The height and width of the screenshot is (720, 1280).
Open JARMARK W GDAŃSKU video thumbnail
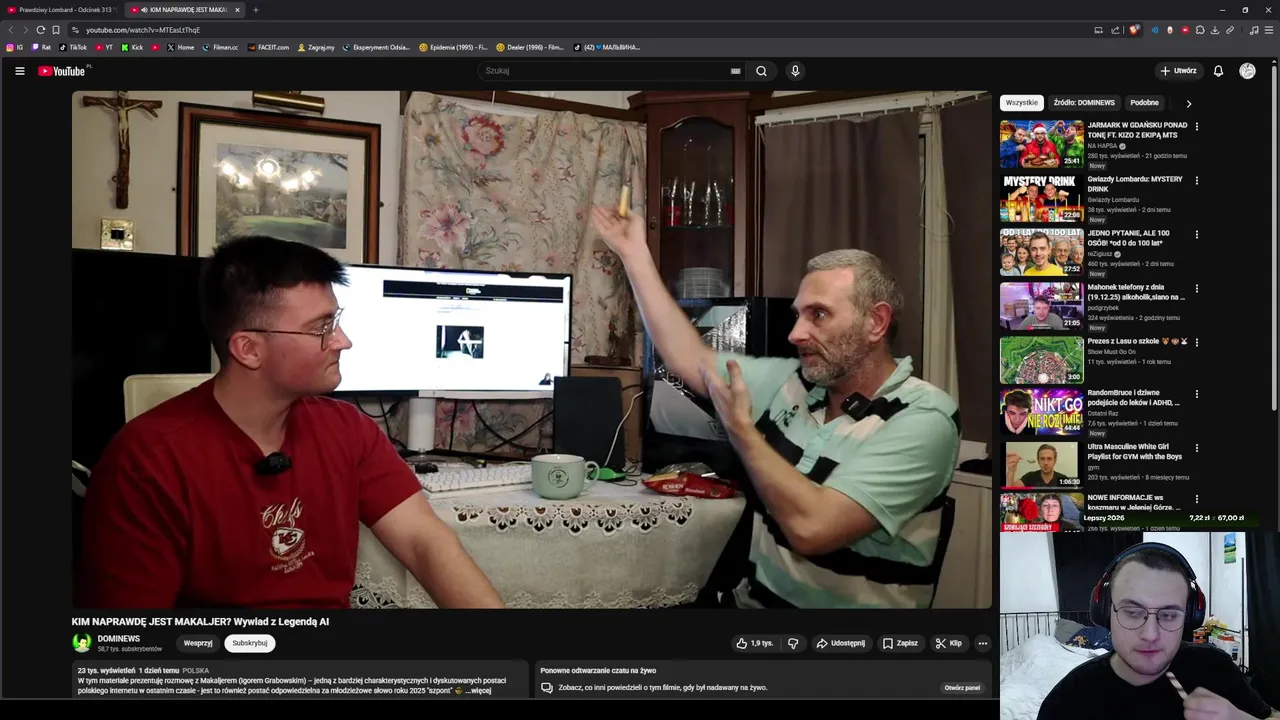(x=1041, y=144)
